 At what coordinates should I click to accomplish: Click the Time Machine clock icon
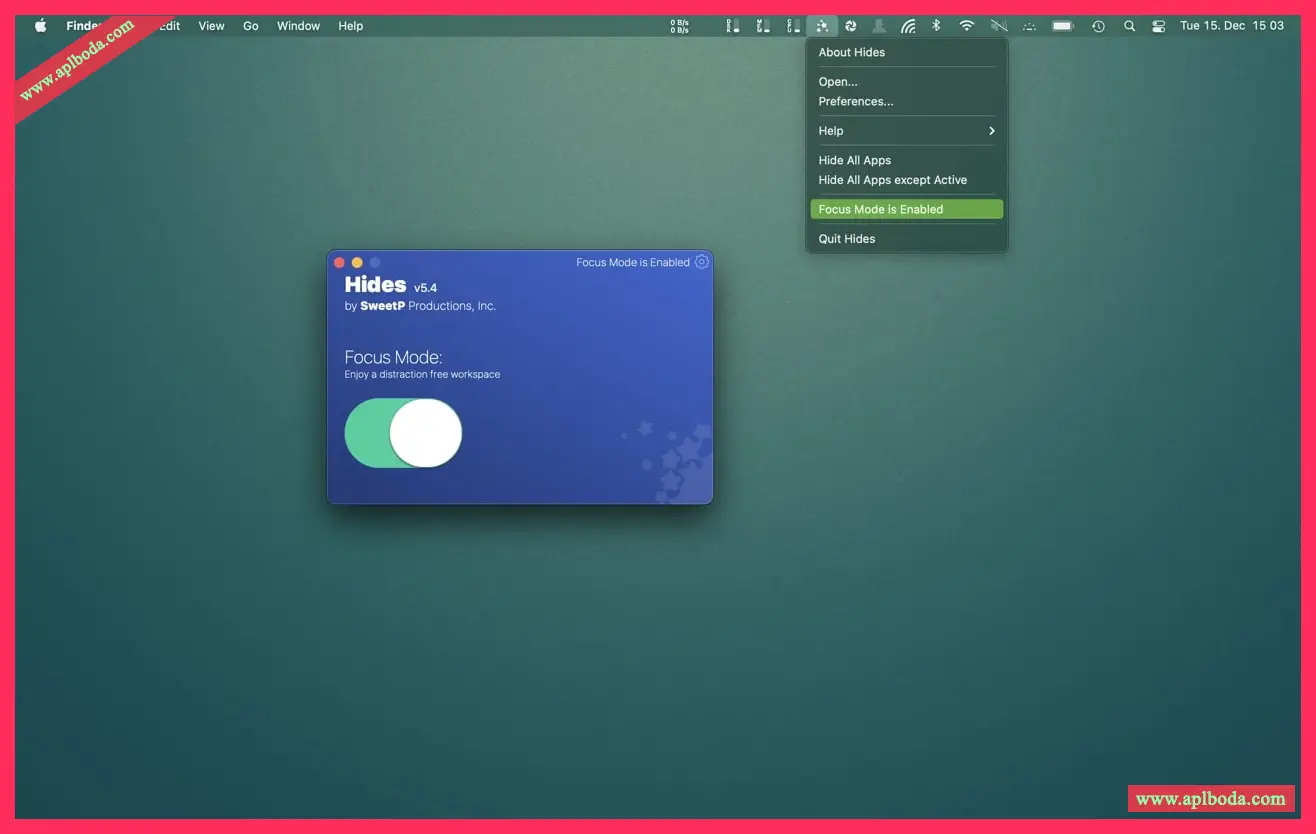[1098, 26]
